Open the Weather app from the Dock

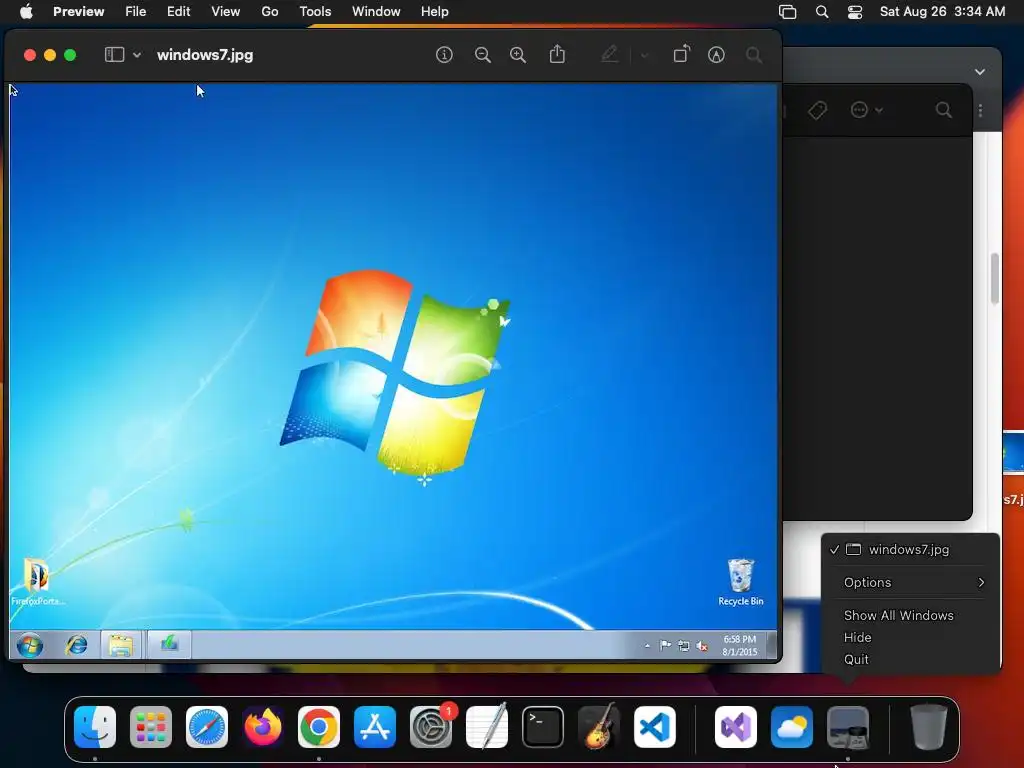point(792,727)
